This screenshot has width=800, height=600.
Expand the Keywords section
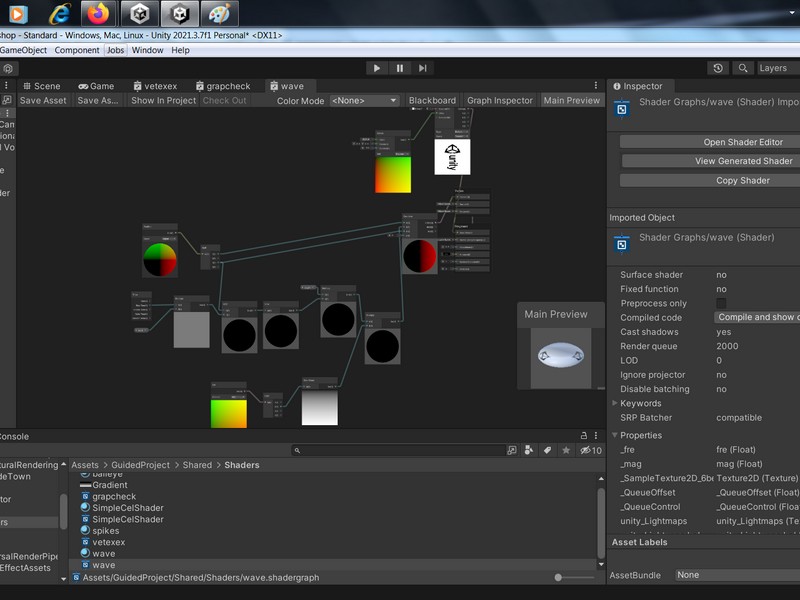click(x=640, y=403)
